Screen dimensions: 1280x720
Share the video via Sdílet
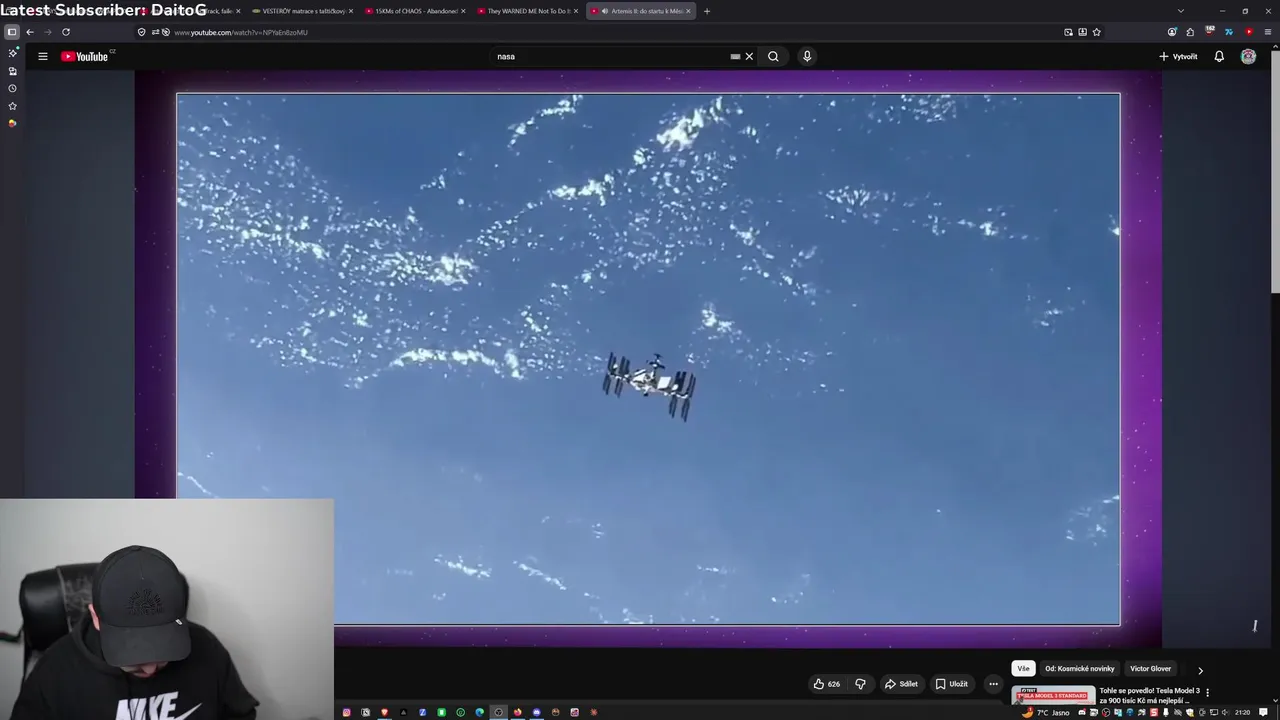tap(901, 684)
